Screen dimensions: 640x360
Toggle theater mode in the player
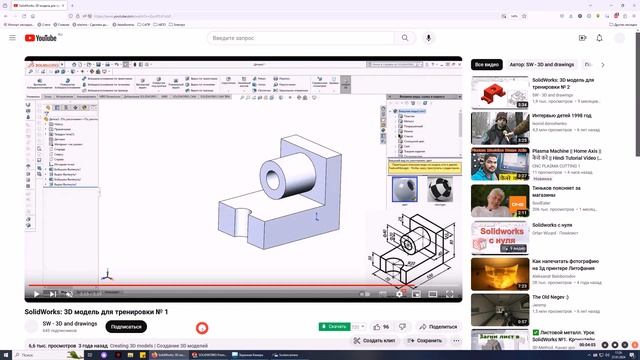click(x=433, y=294)
